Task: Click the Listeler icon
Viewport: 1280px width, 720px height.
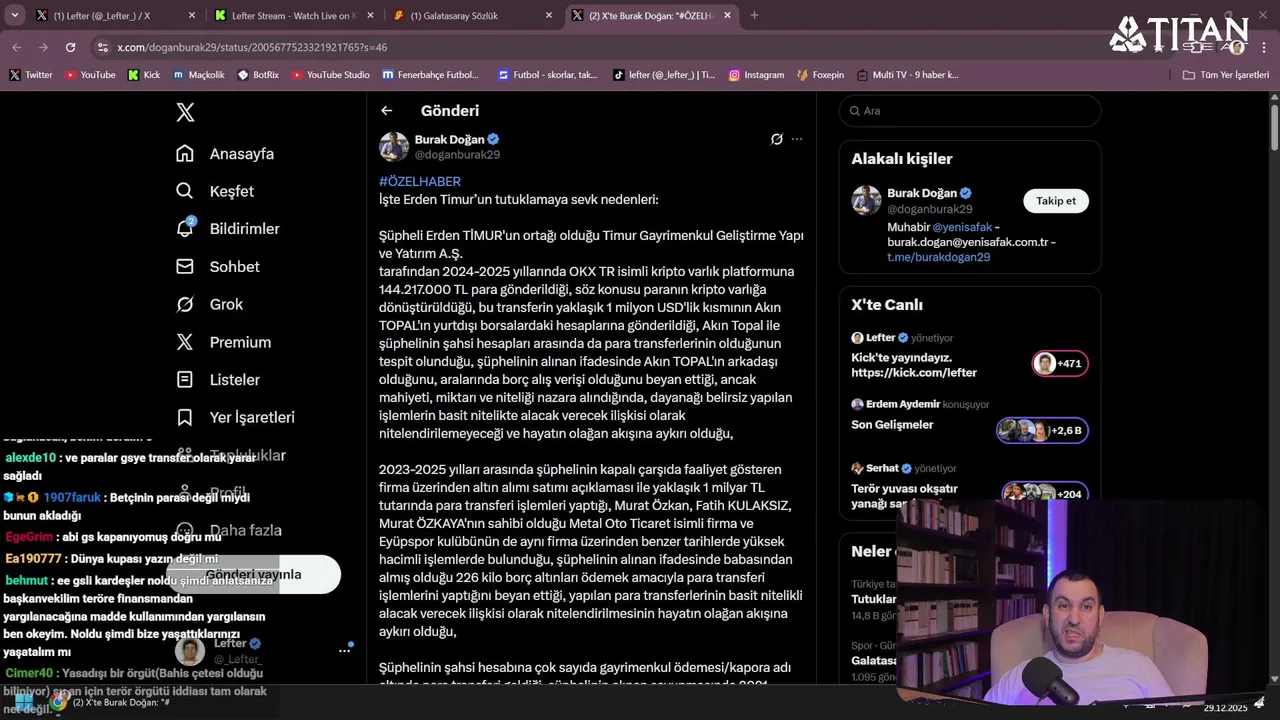Action: 185,380
